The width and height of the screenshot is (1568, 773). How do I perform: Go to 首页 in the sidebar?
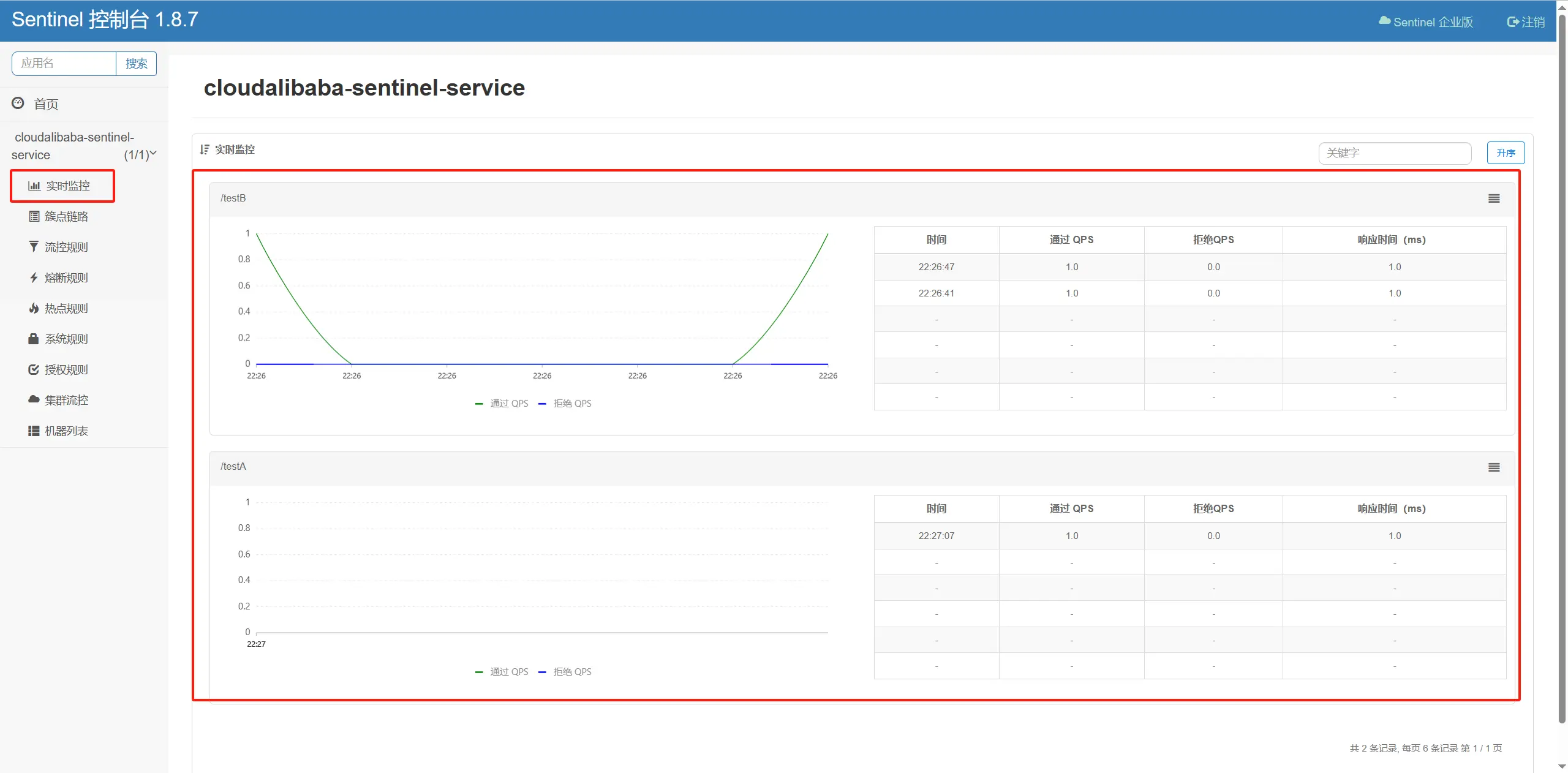click(x=45, y=104)
